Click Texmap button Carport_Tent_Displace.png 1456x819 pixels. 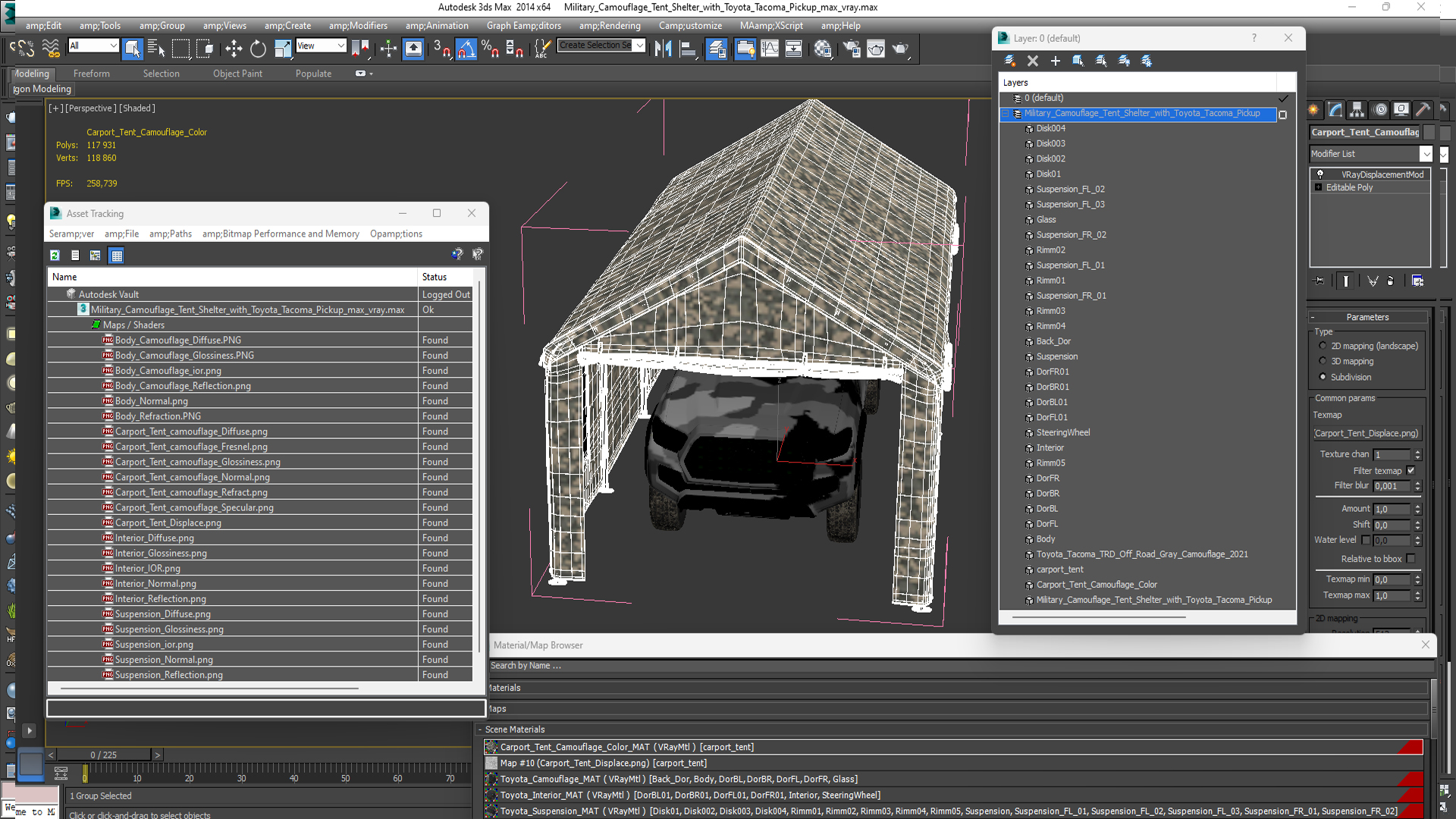(x=1367, y=434)
